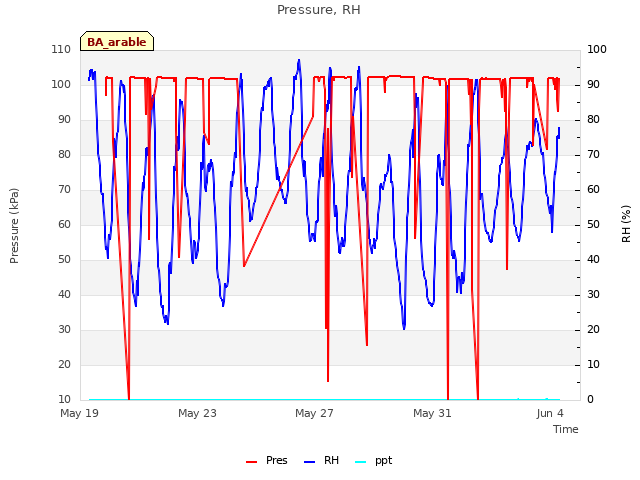Viewport: 640px width, 480px height.
Task: Click the 110 pressure axis value
Action: [61, 49]
